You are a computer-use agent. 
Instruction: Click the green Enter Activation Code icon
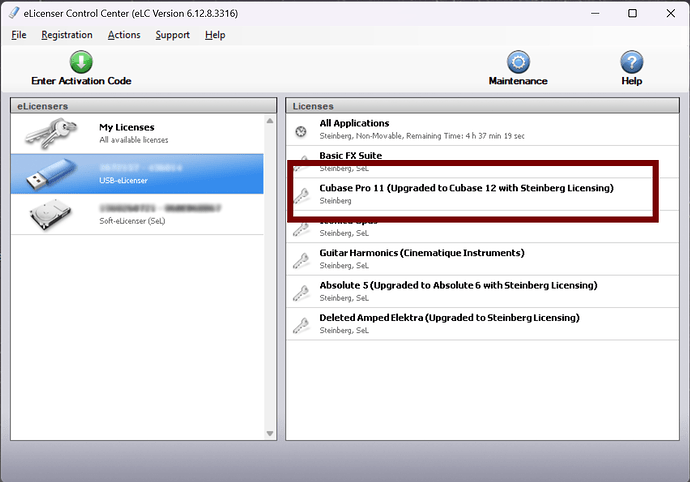[81, 62]
